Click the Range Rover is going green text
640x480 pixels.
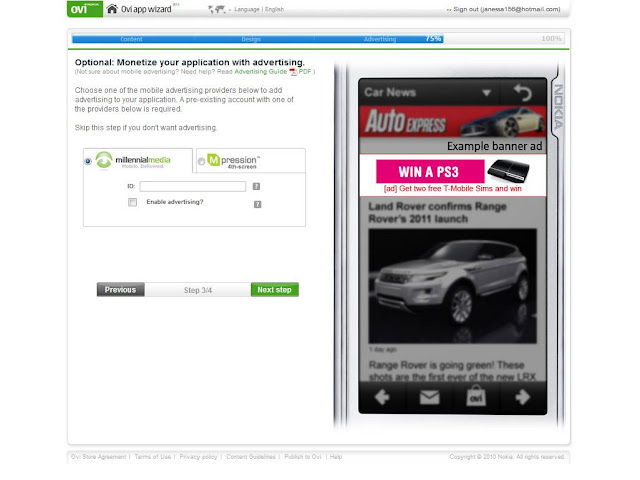click(x=452, y=371)
